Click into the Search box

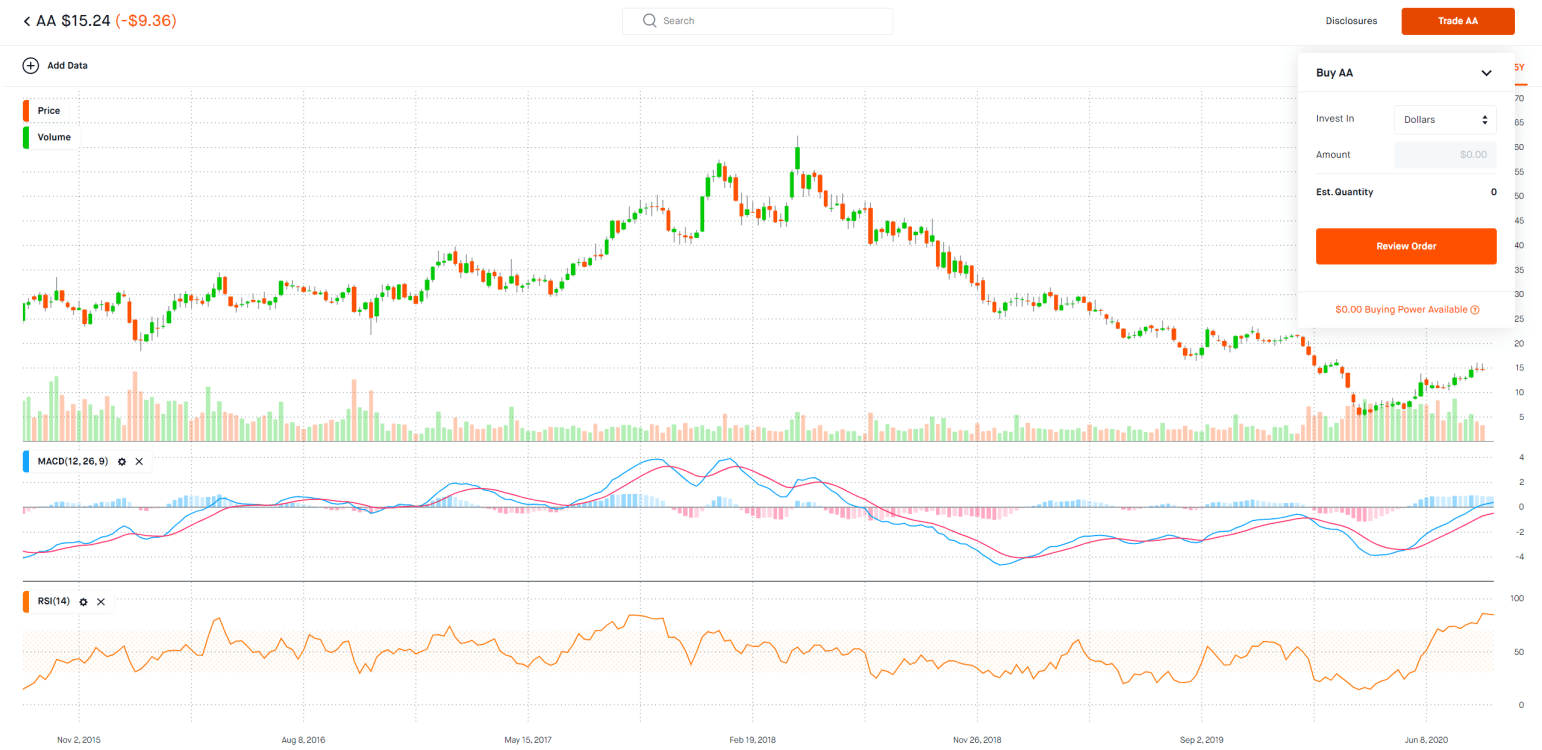(770, 21)
